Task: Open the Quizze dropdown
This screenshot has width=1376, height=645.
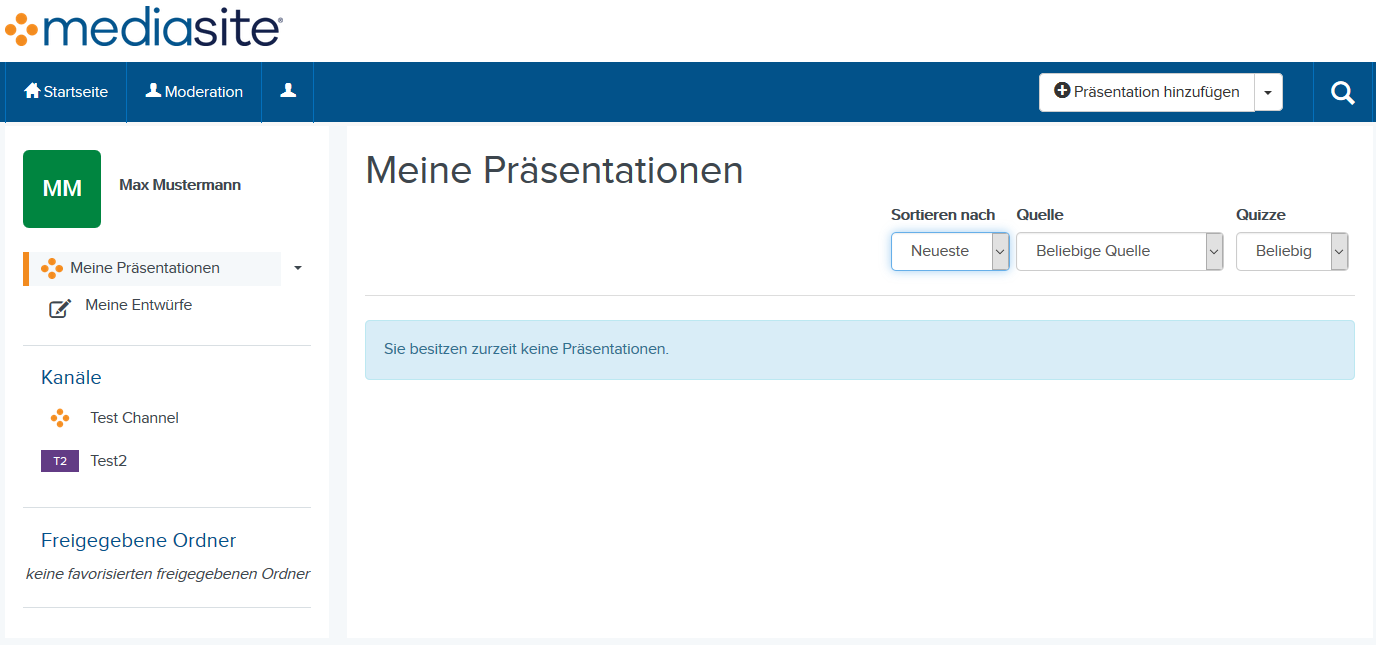Action: click(x=1291, y=251)
